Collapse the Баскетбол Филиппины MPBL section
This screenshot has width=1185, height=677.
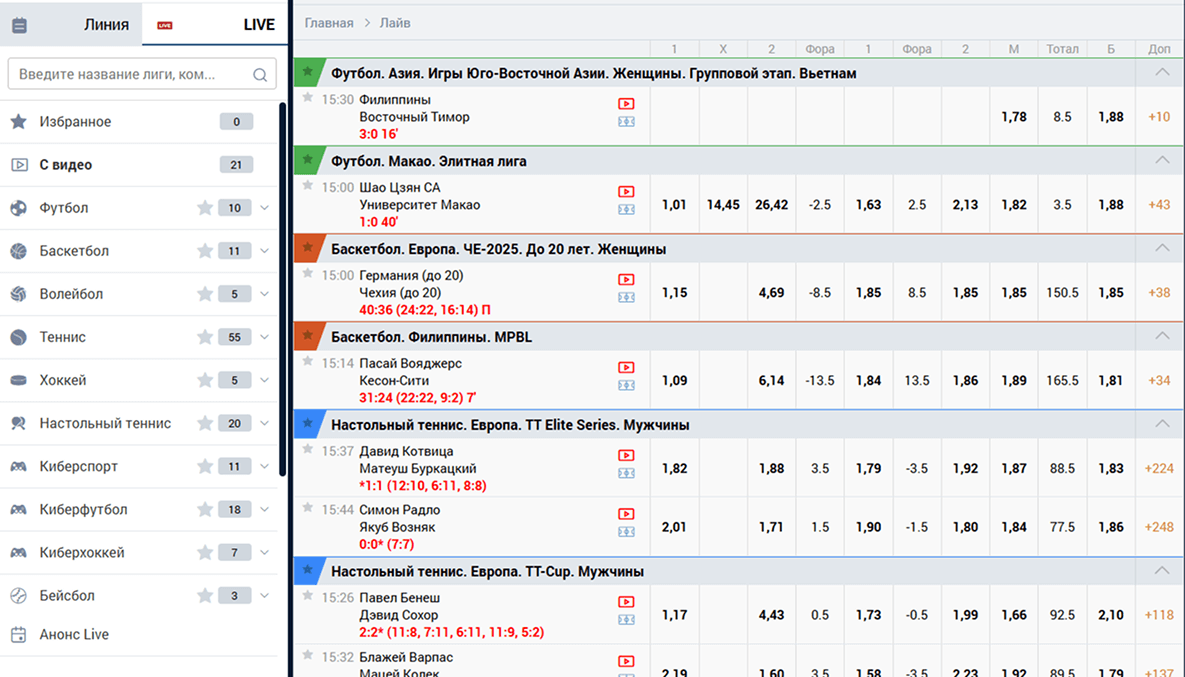point(1161,337)
